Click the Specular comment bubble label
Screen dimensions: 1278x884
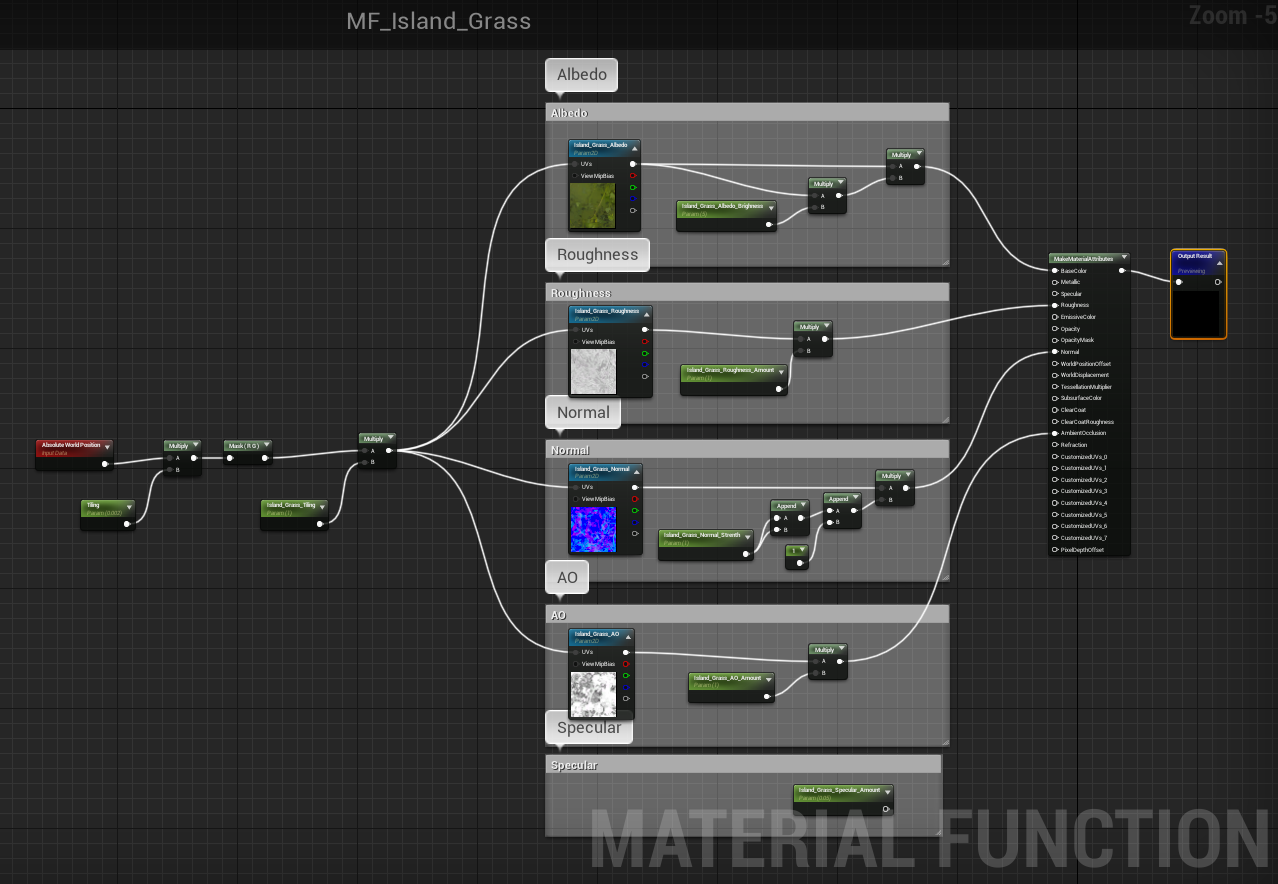pyautogui.click(x=589, y=727)
